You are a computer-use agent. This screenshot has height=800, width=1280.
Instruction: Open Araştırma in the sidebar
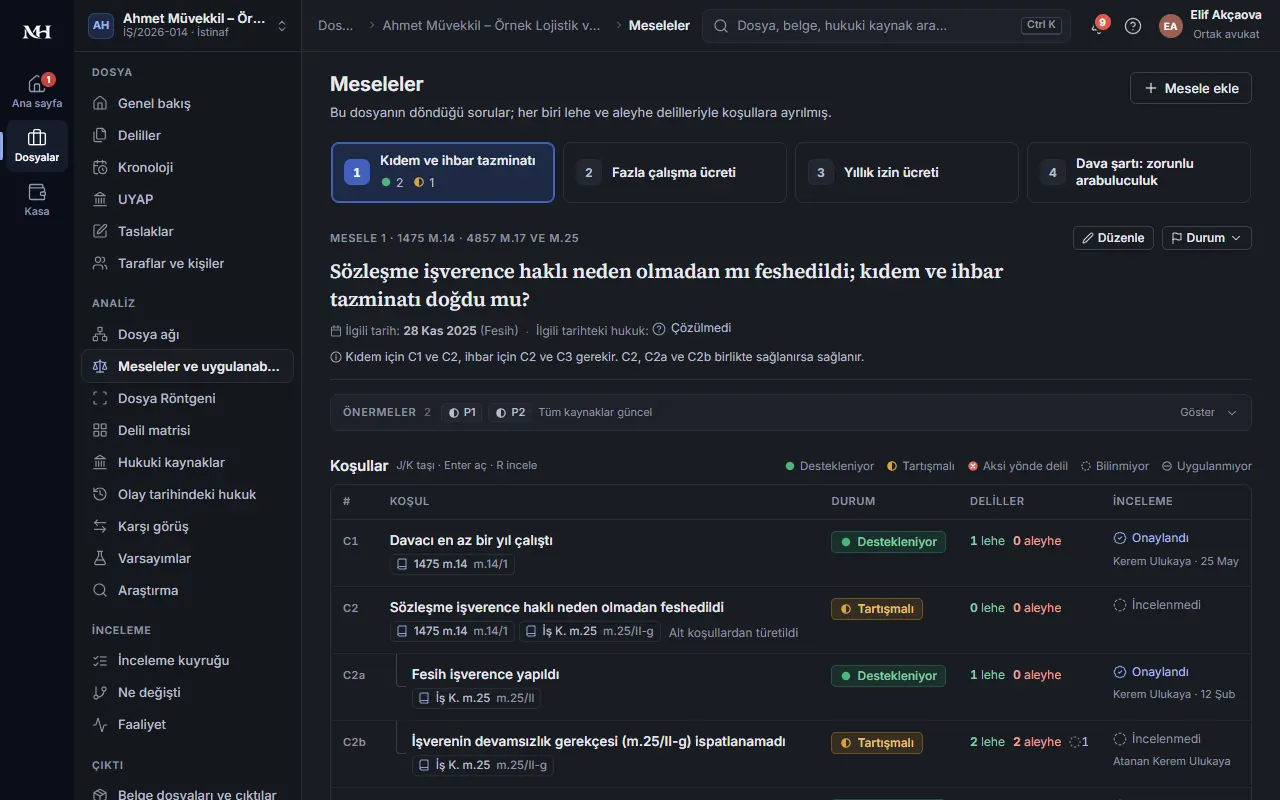187,590
